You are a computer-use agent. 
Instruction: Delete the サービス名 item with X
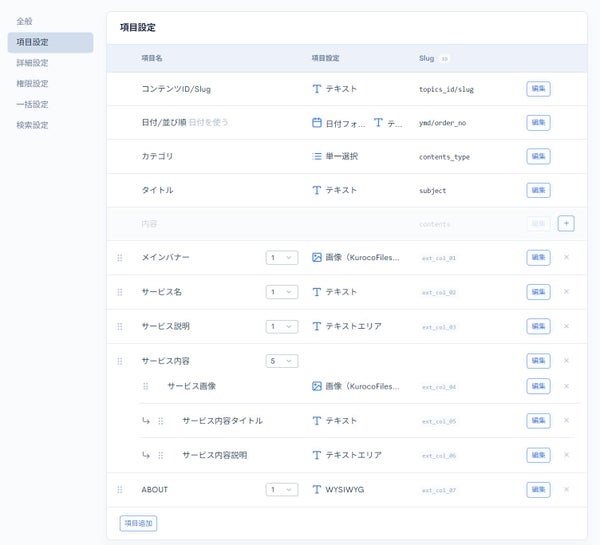coord(567,292)
